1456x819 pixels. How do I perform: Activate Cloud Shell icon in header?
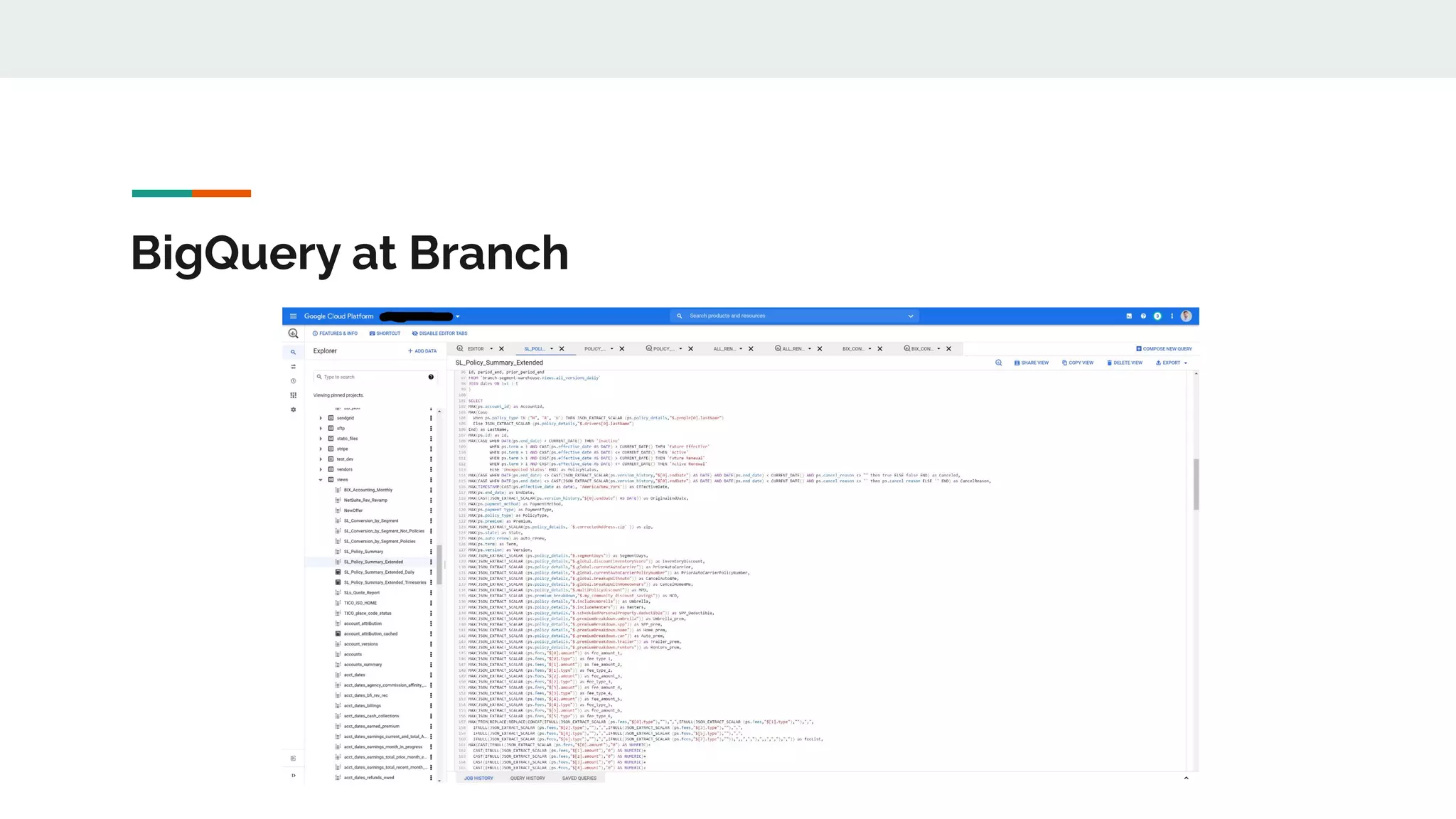pos(1129,316)
